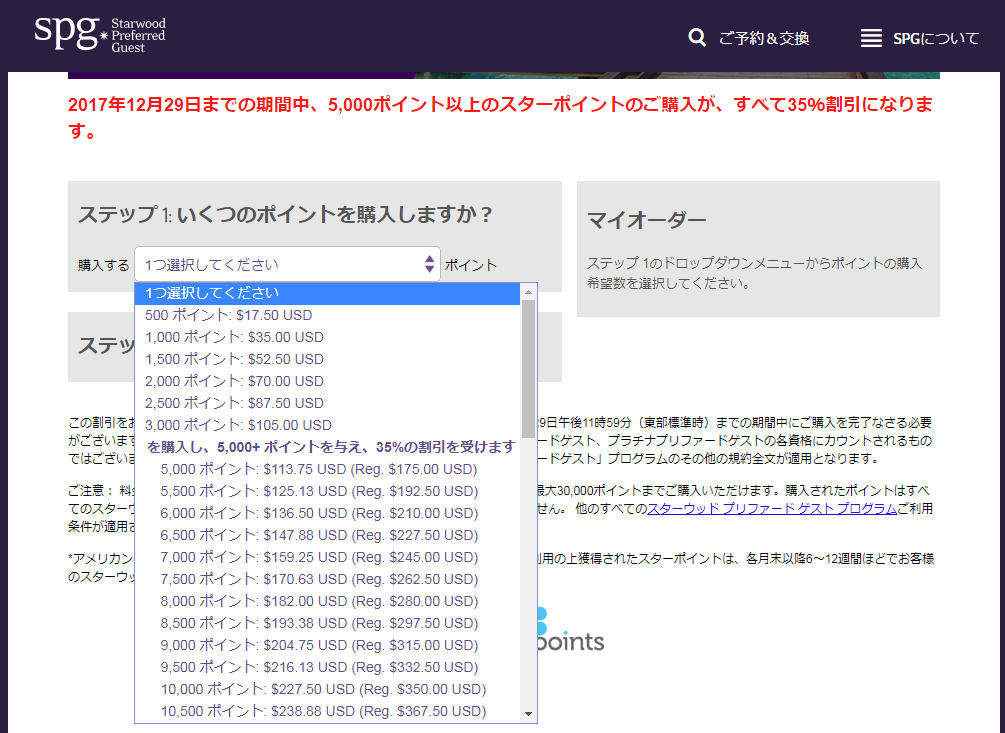The image size is (1005, 733).
Task: Click the dropdown list scroll up arrow
Action: (x=528, y=292)
